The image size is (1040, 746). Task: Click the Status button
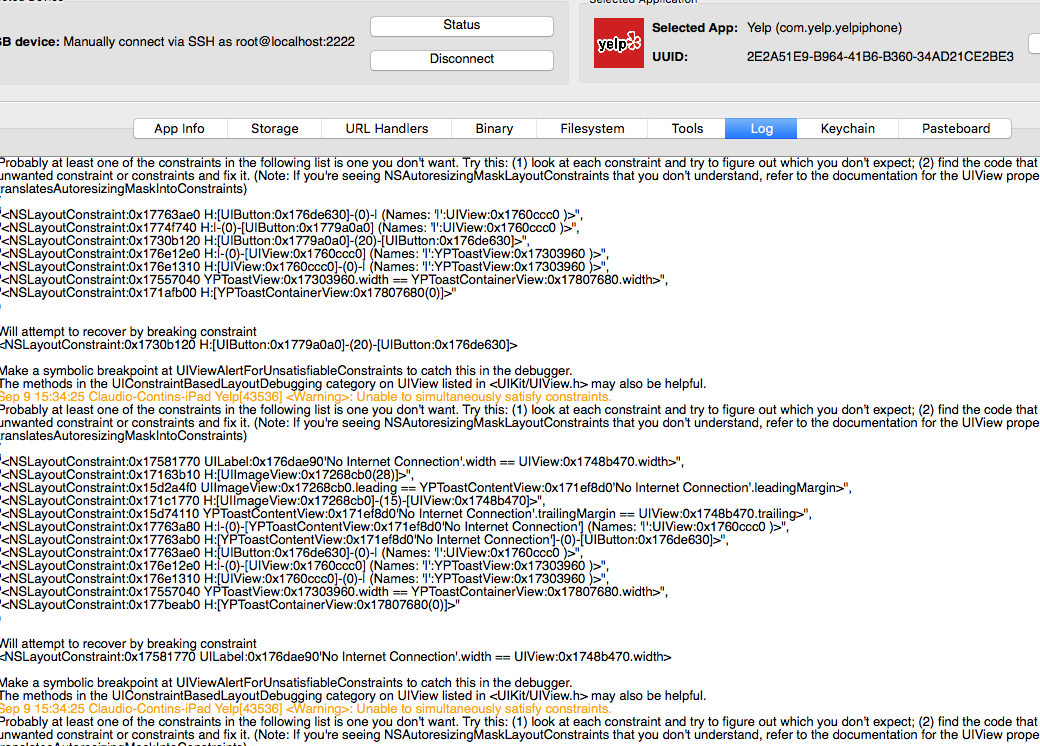pyautogui.click(x=462, y=25)
